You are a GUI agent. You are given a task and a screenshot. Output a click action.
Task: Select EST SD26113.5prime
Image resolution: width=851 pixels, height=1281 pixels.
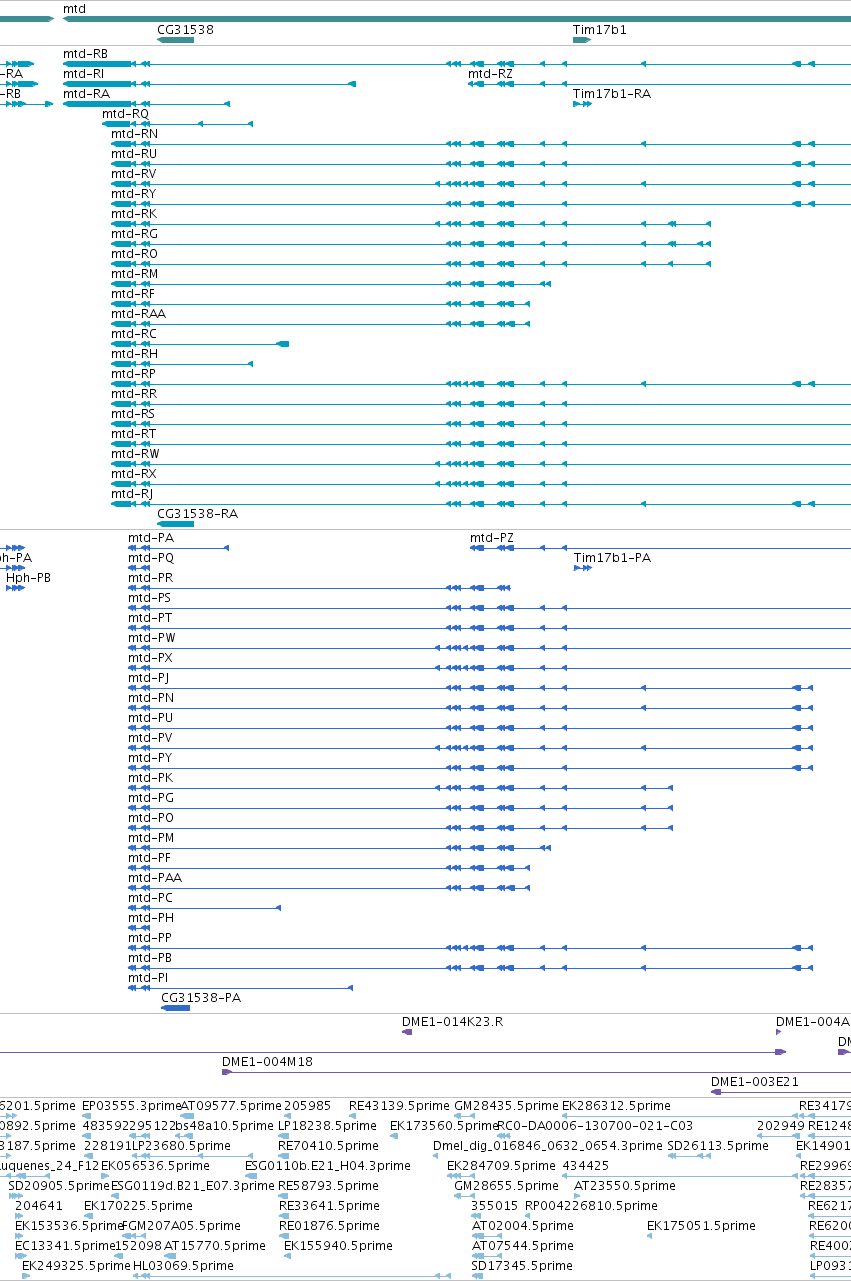coord(717,1146)
